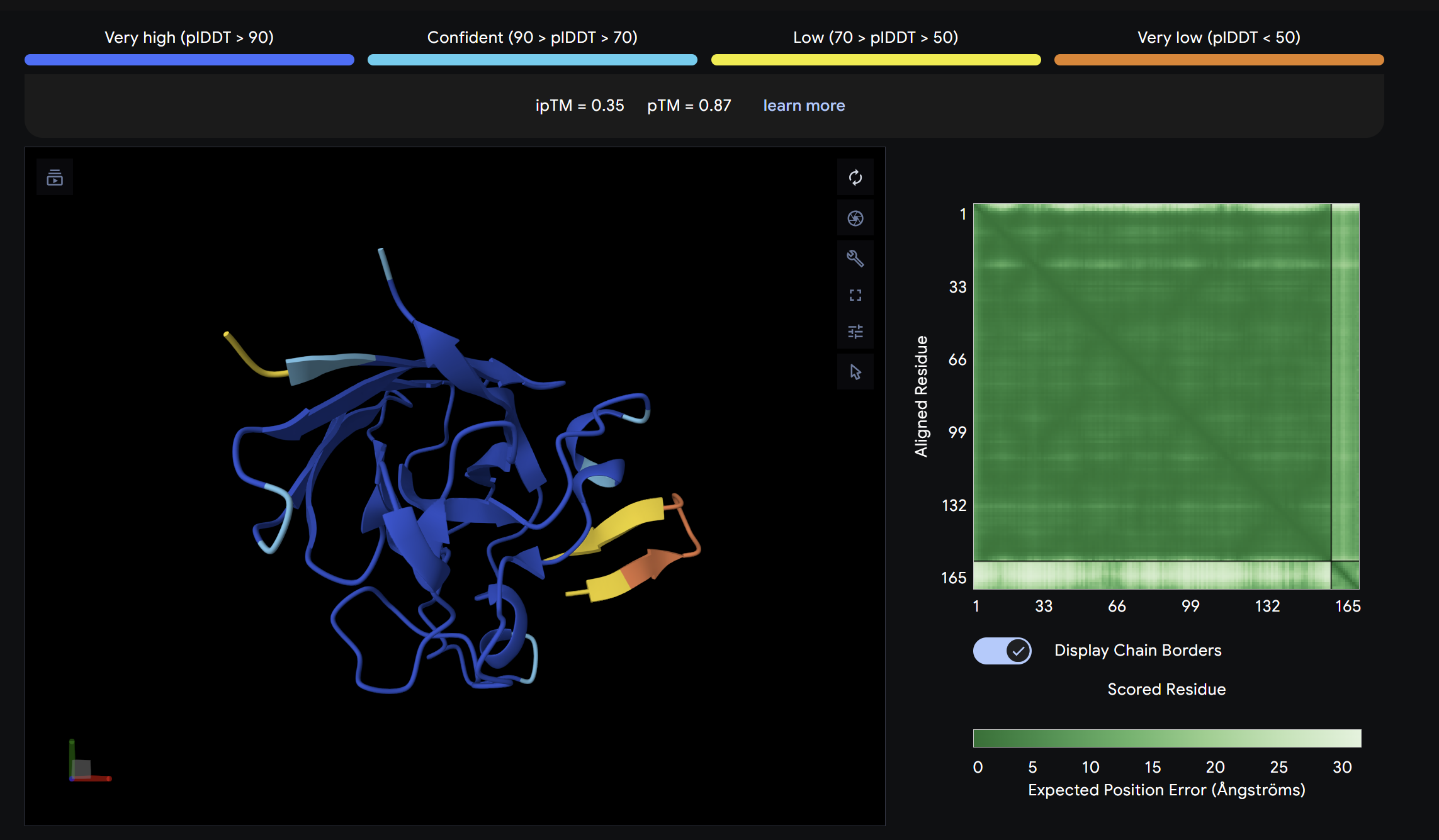The height and width of the screenshot is (840, 1439).
Task: Open the screenshot aperture icon
Action: coord(855,218)
